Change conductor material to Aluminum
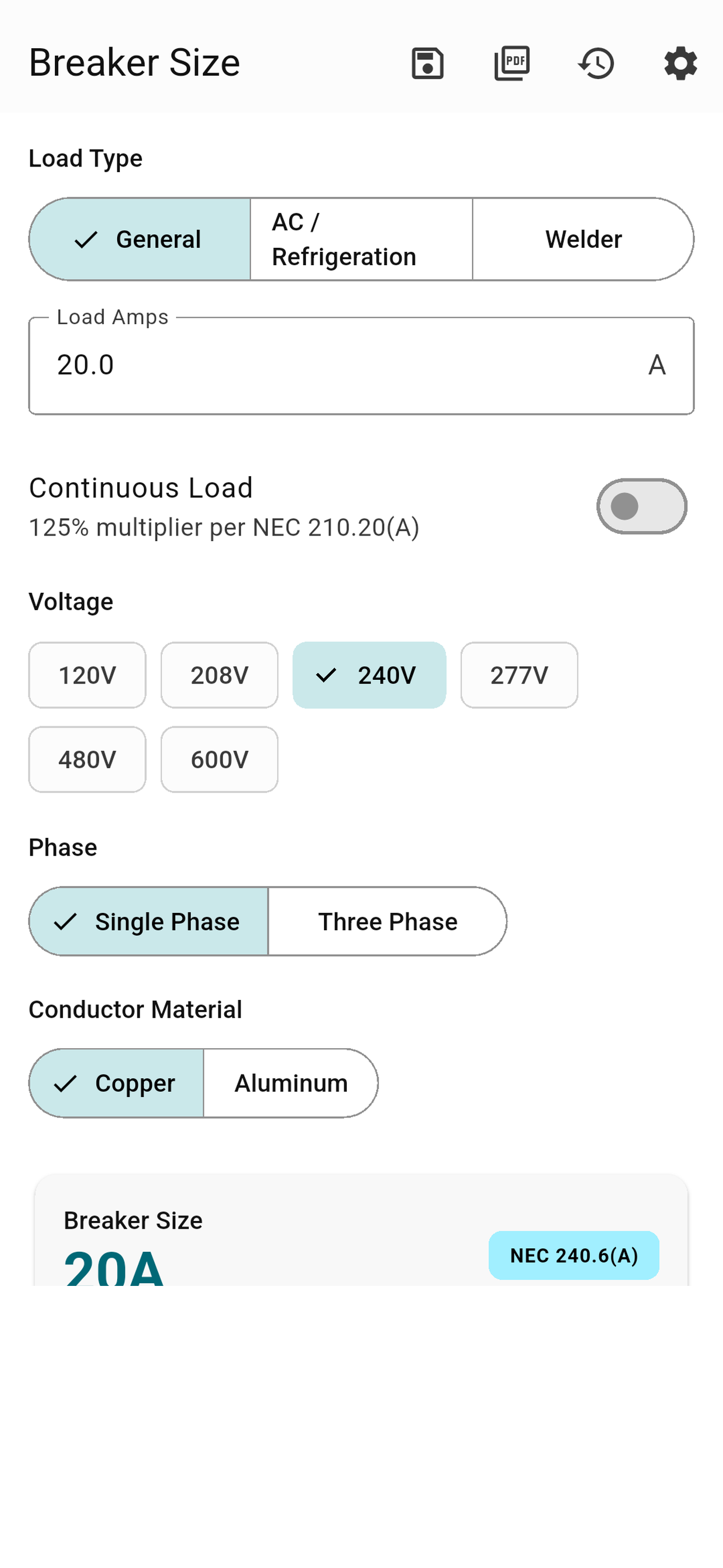The image size is (723, 1568). click(291, 1083)
